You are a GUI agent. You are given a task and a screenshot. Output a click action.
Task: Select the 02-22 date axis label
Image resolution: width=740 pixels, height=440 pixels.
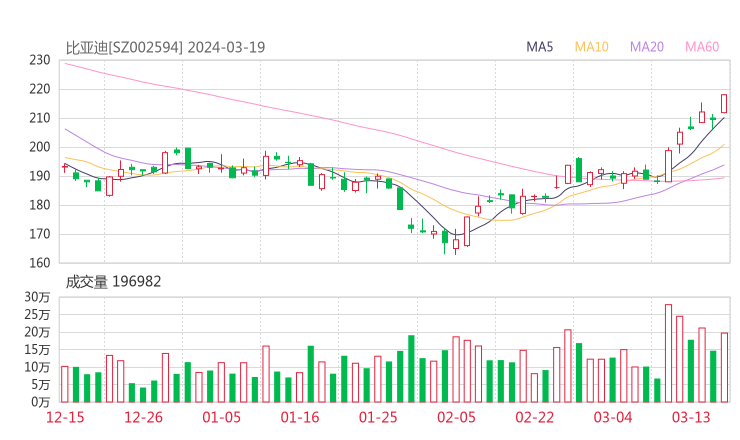[x=534, y=417]
